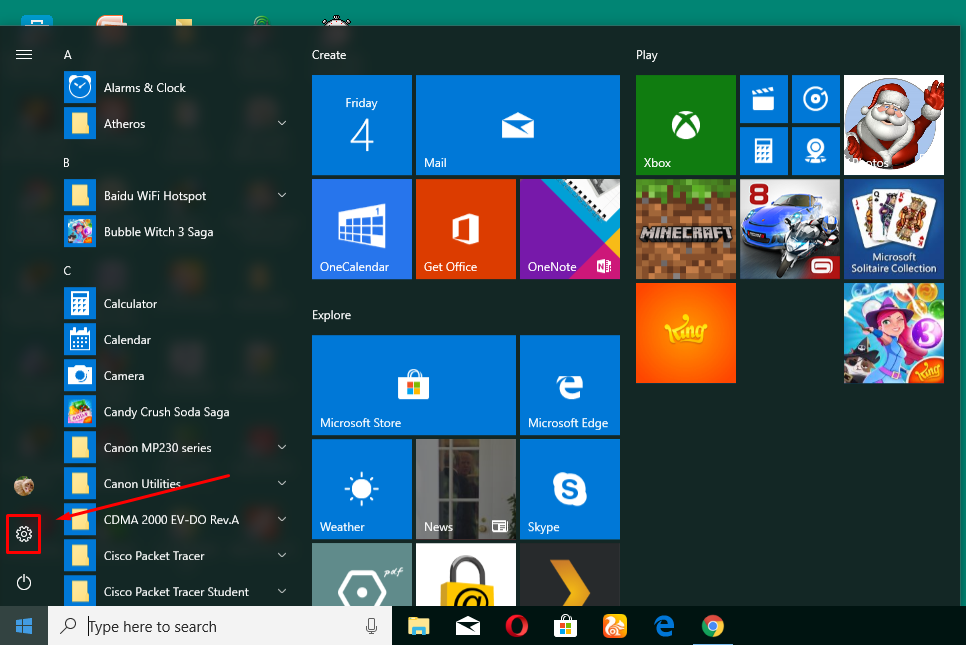Screen dimensions: 966x645
Task: Click the Windows Start button
Action: click(x=24, y=626)
